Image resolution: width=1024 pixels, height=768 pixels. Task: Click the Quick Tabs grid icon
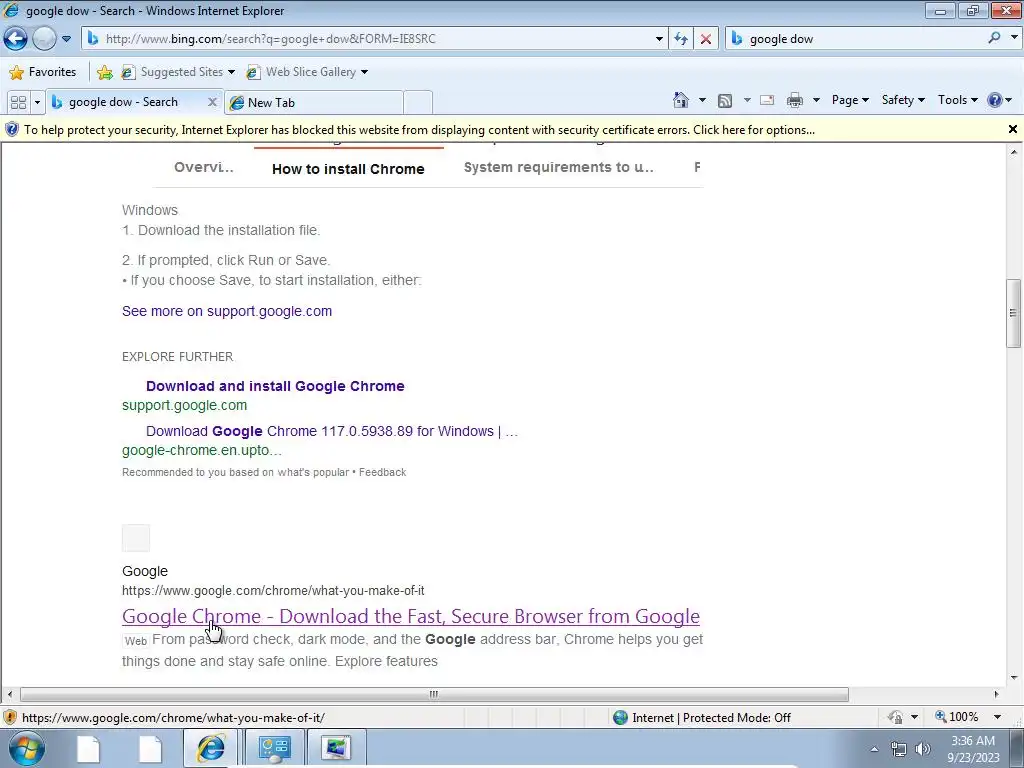[18, 103]
